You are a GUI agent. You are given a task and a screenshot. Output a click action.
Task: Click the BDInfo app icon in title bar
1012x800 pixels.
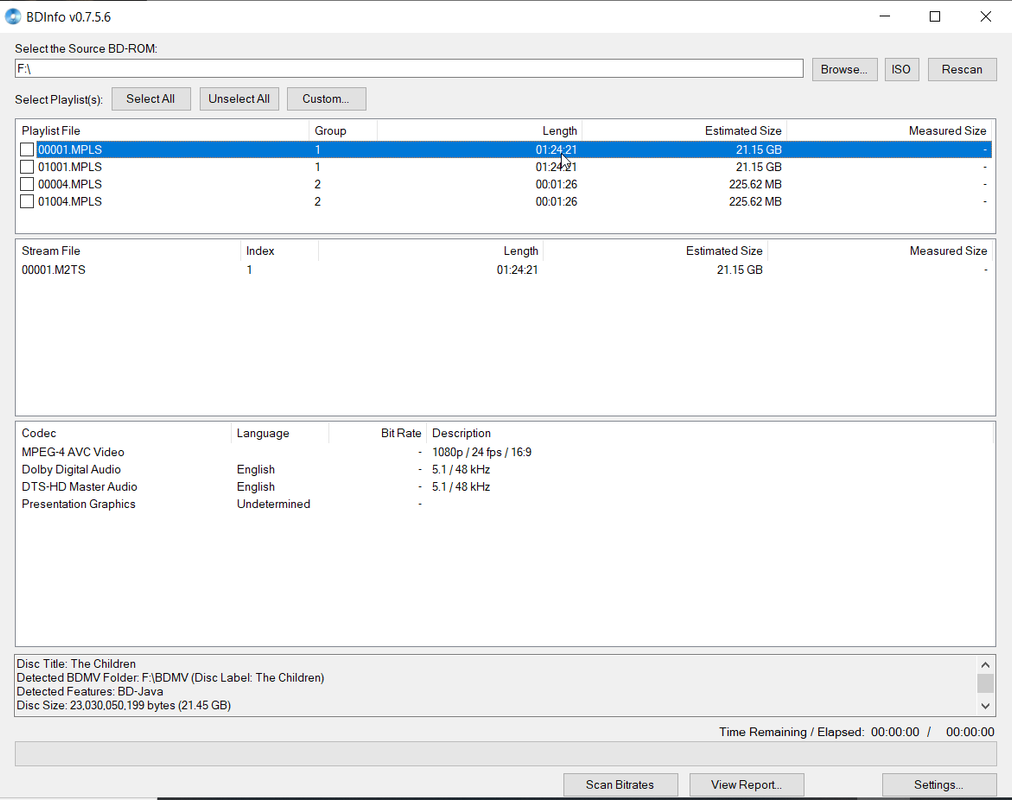click(13, 17)
